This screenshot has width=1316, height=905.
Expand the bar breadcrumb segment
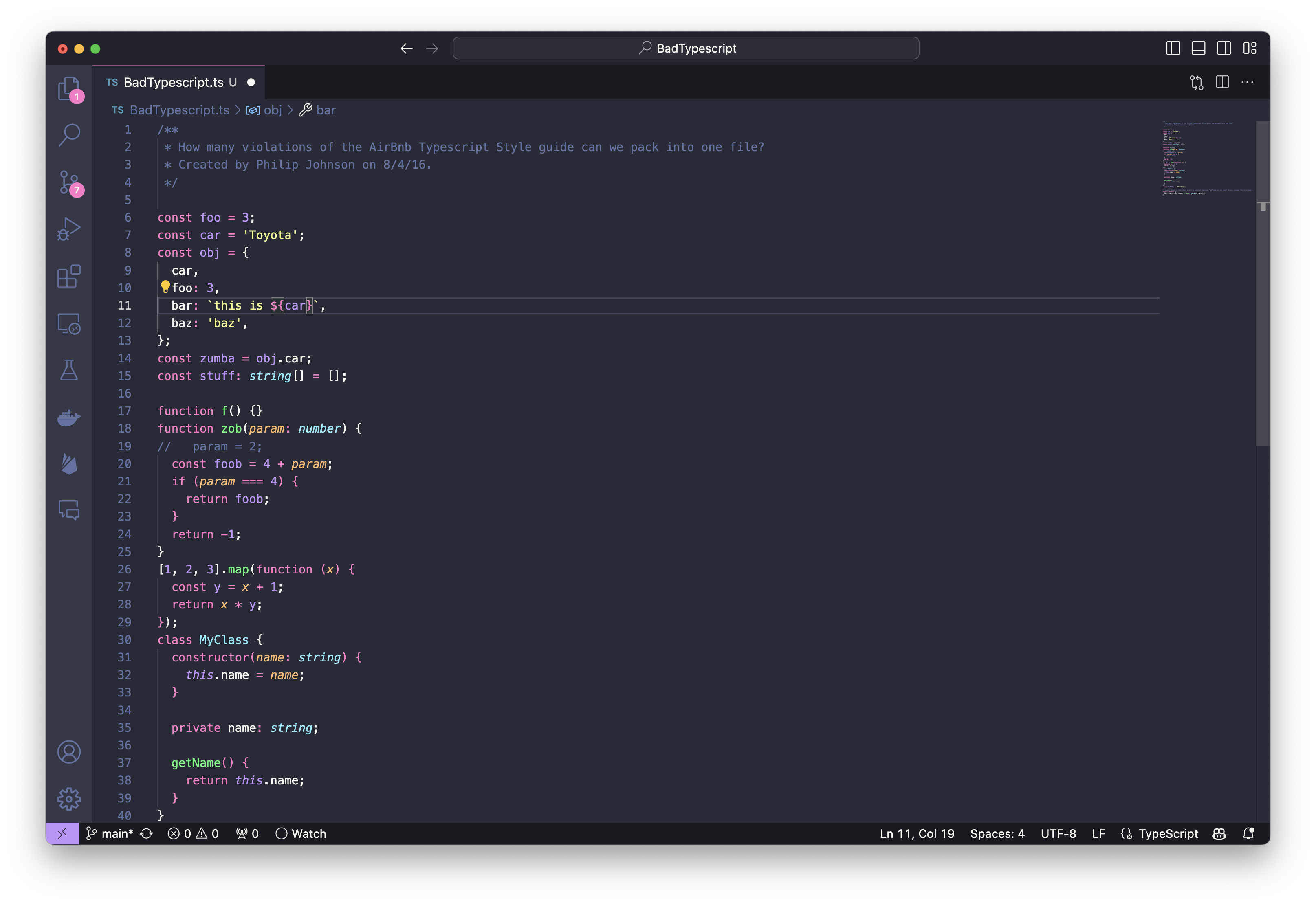pyautogui.click(x=326, y=110)
